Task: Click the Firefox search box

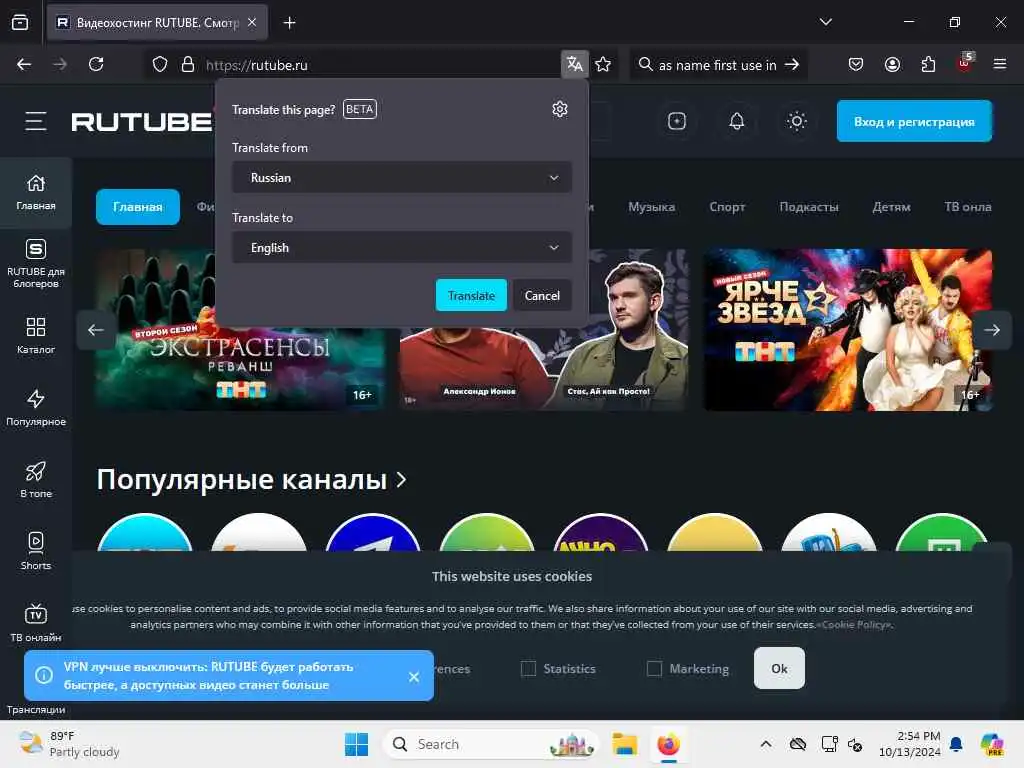Action: [x=717, y=65]
